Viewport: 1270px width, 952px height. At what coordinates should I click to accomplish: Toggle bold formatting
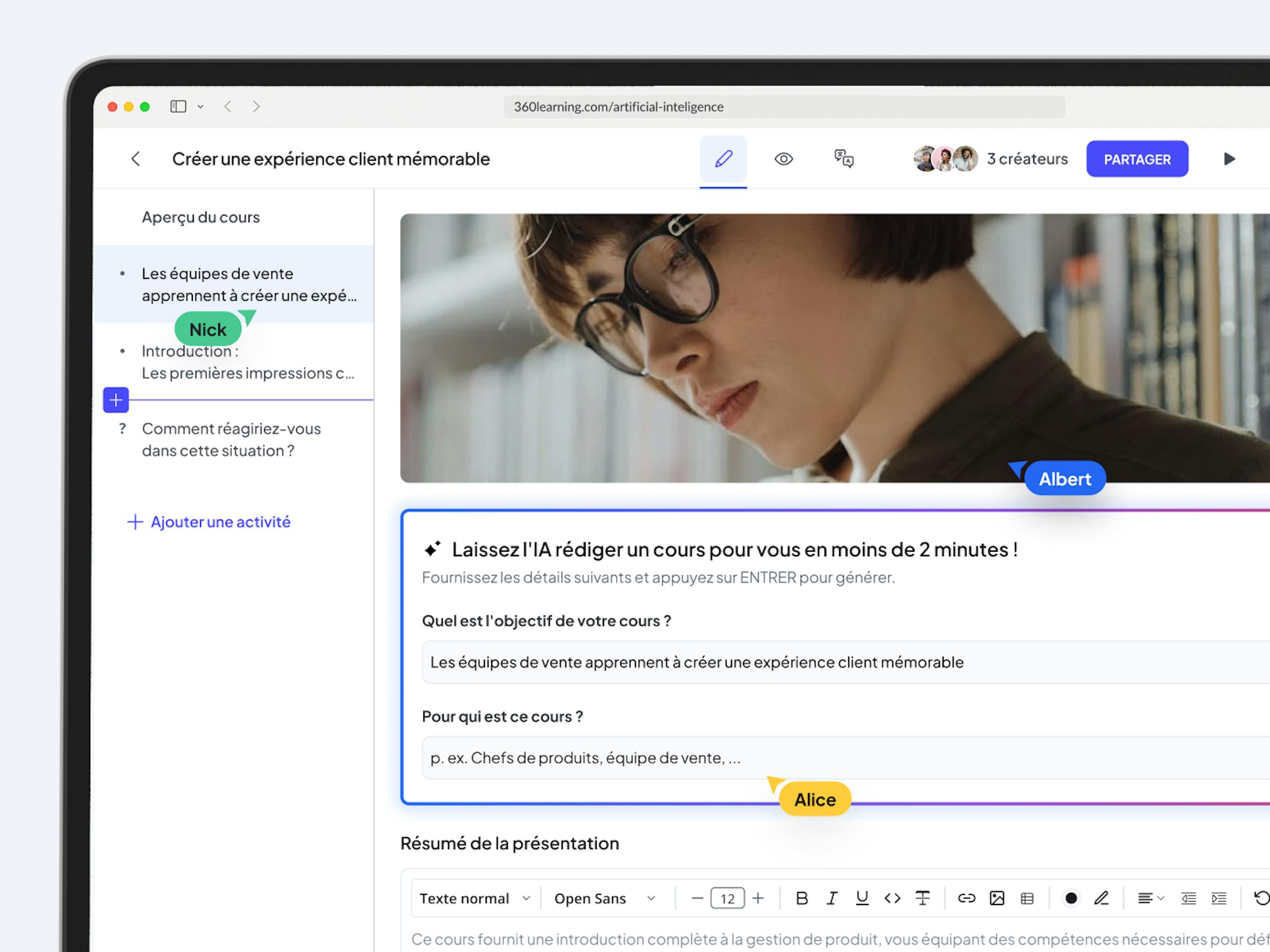point(802,898)
